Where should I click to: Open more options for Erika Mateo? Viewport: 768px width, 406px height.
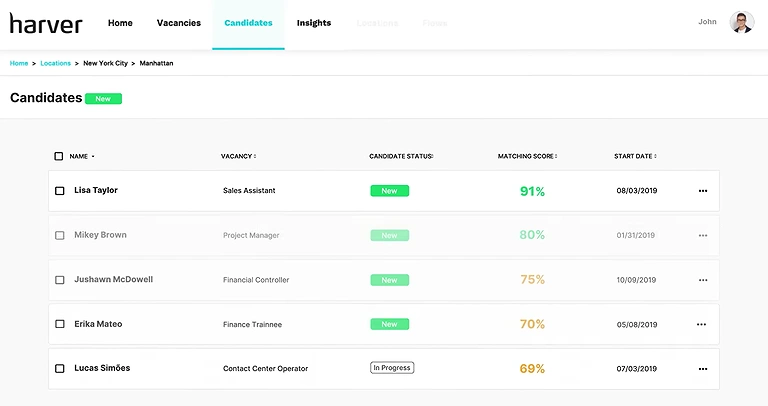(701, 324)
